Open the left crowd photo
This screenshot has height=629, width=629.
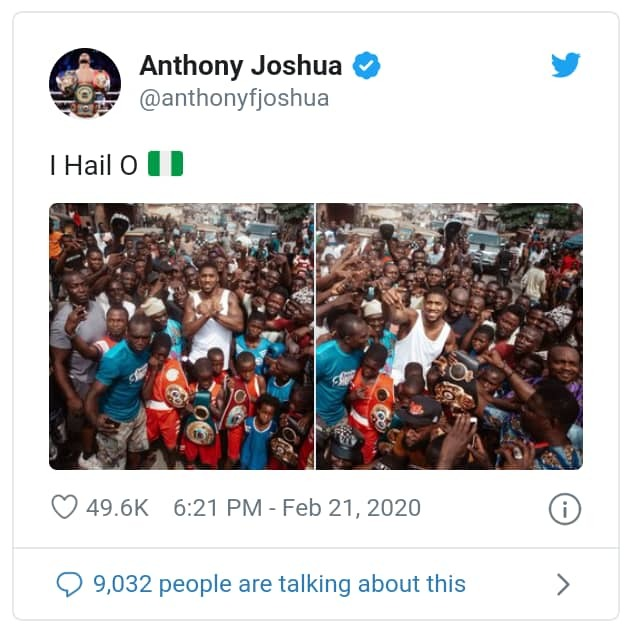[181, 336]
